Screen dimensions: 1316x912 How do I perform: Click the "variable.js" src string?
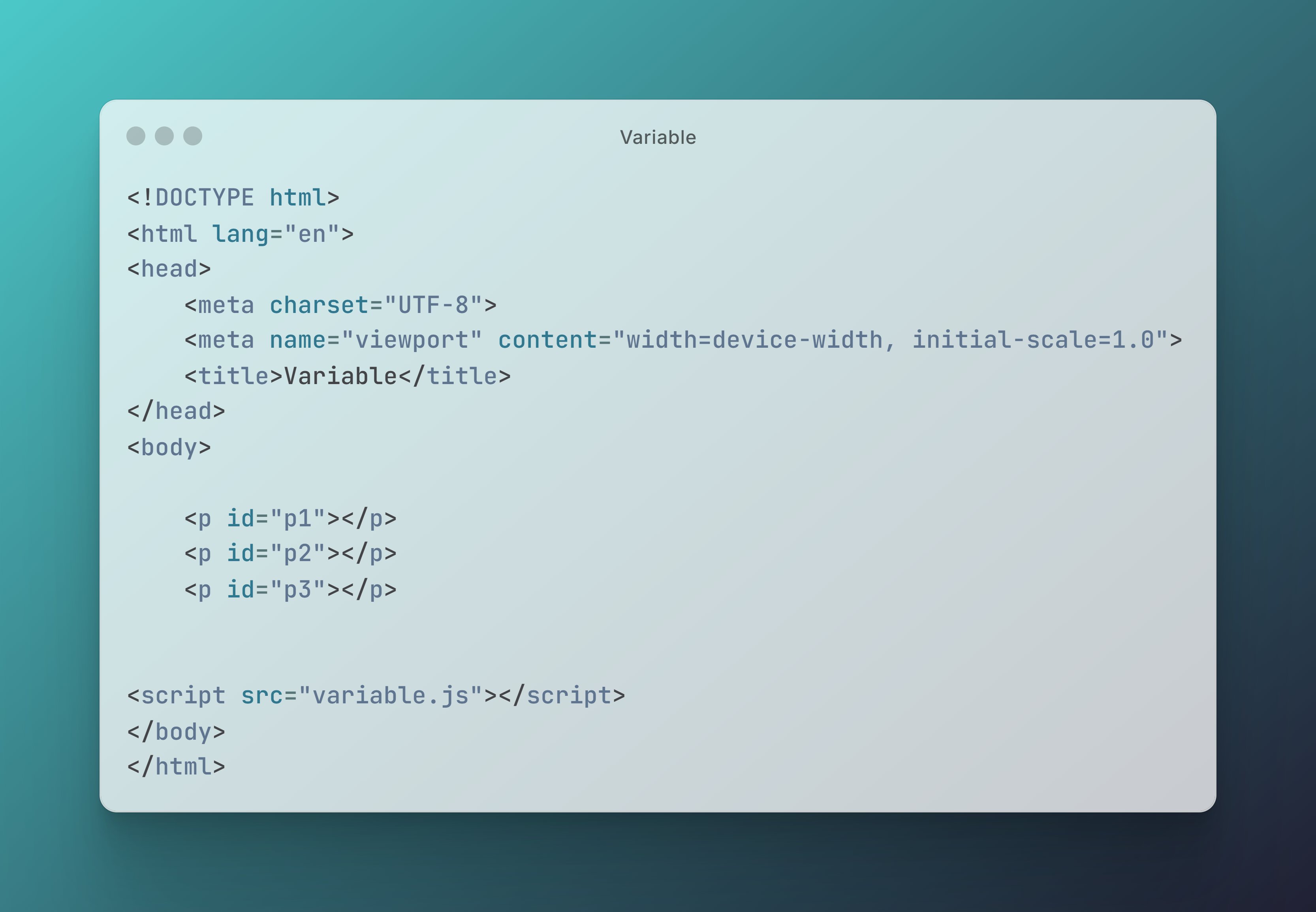(391, 696)
